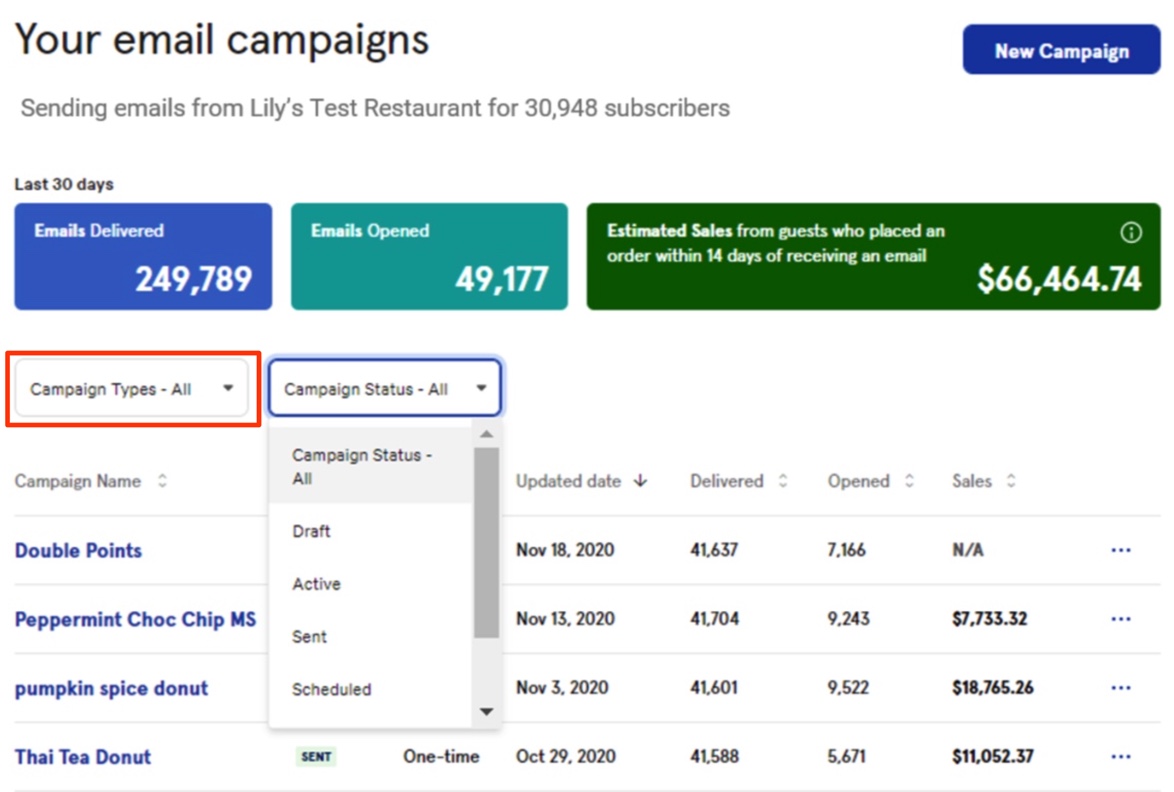
Task: Open three-dot menu for Double Points row
Action: 1121,550
